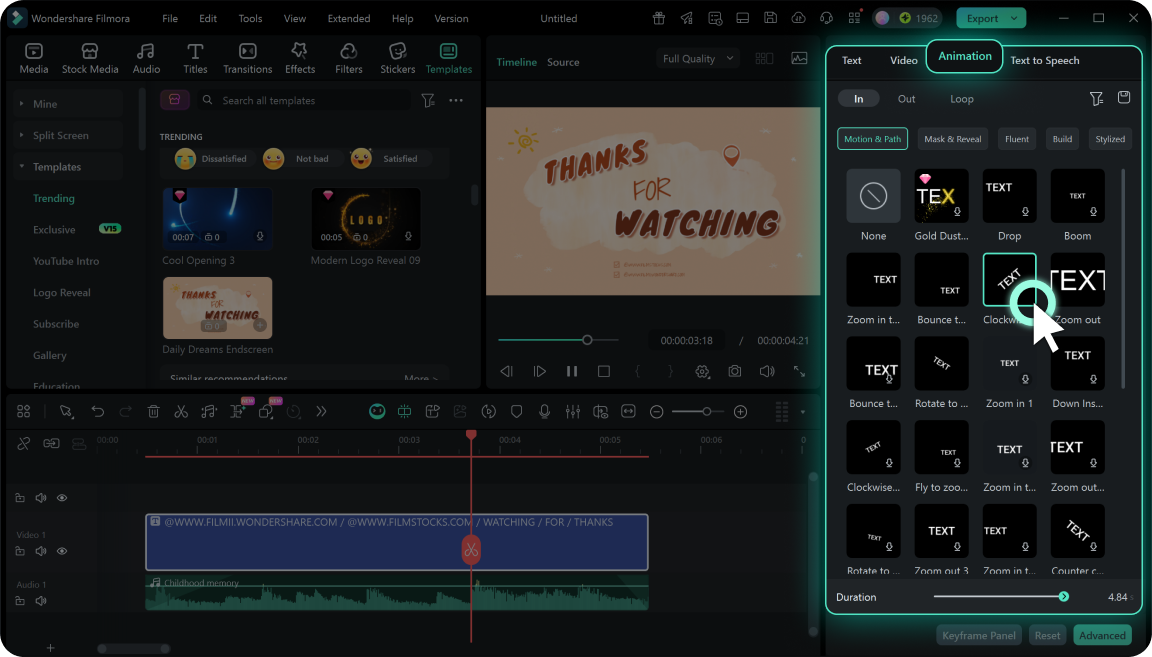
Task: Select Logo Reveal category
Action: point(62,292)
